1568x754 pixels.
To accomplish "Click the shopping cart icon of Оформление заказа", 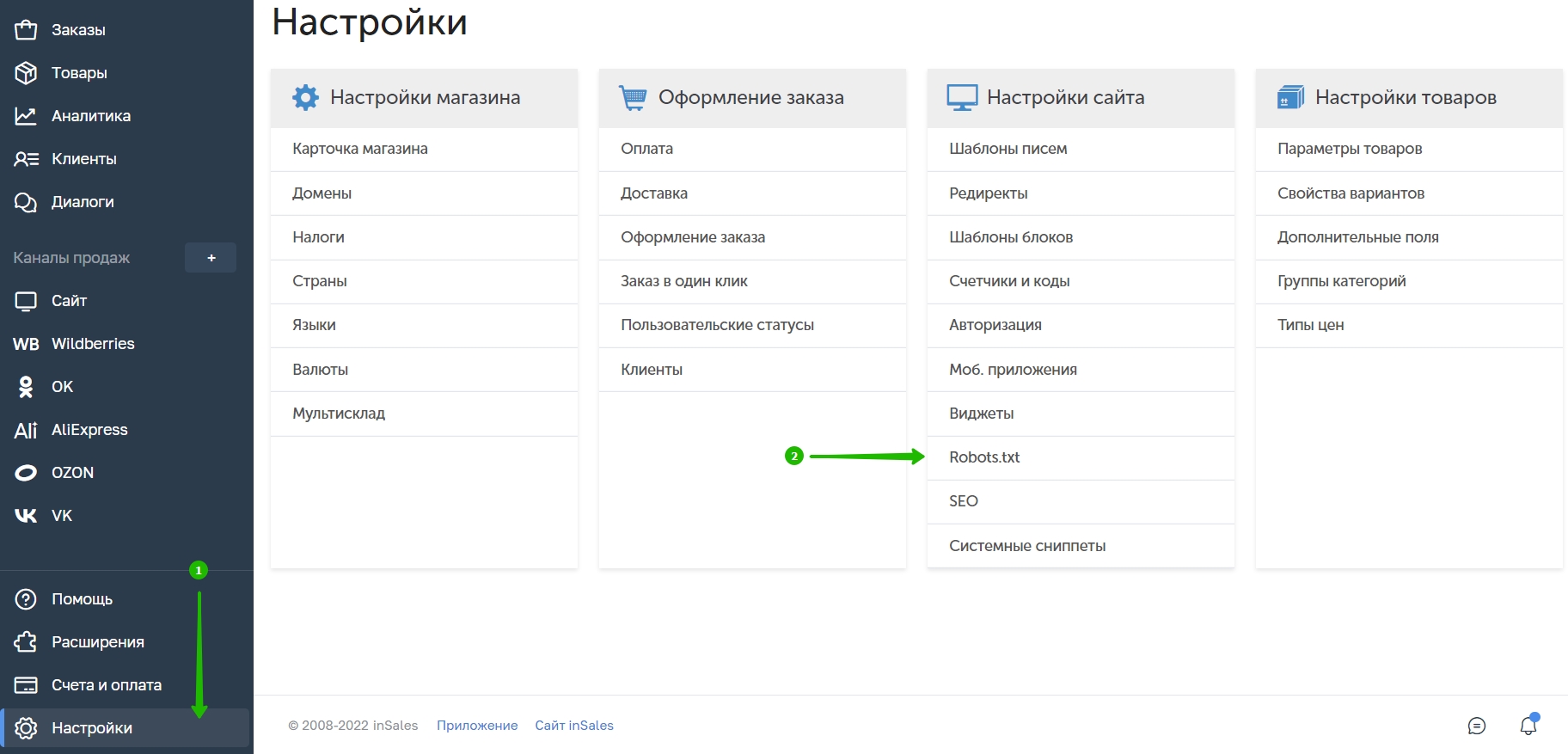I will point(633,97).
